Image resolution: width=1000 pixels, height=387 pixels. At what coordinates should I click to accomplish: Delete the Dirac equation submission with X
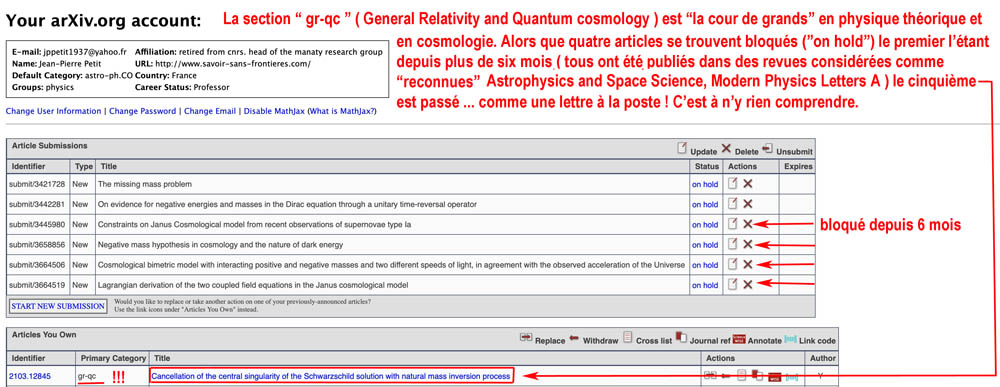(748, 204)
